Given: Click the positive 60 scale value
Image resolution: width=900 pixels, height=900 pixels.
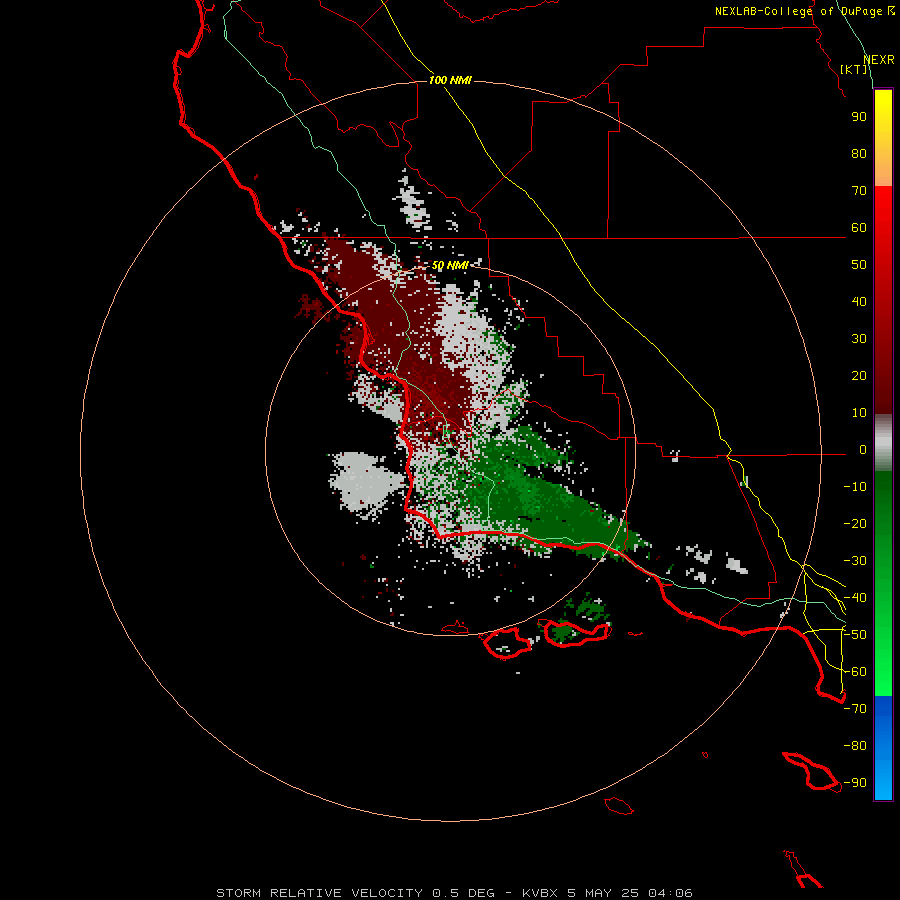Looking at the screenshot, I should coord(859,228).
